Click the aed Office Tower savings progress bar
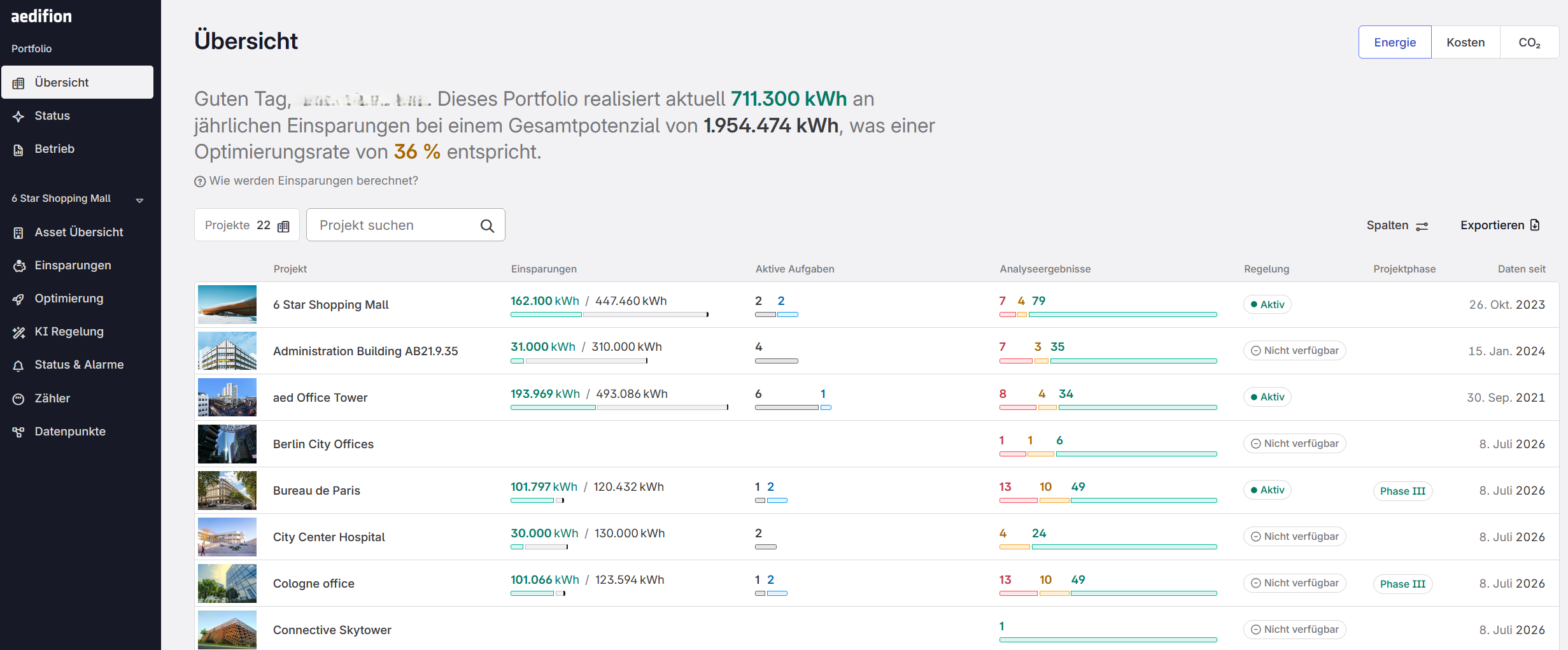 619,407
